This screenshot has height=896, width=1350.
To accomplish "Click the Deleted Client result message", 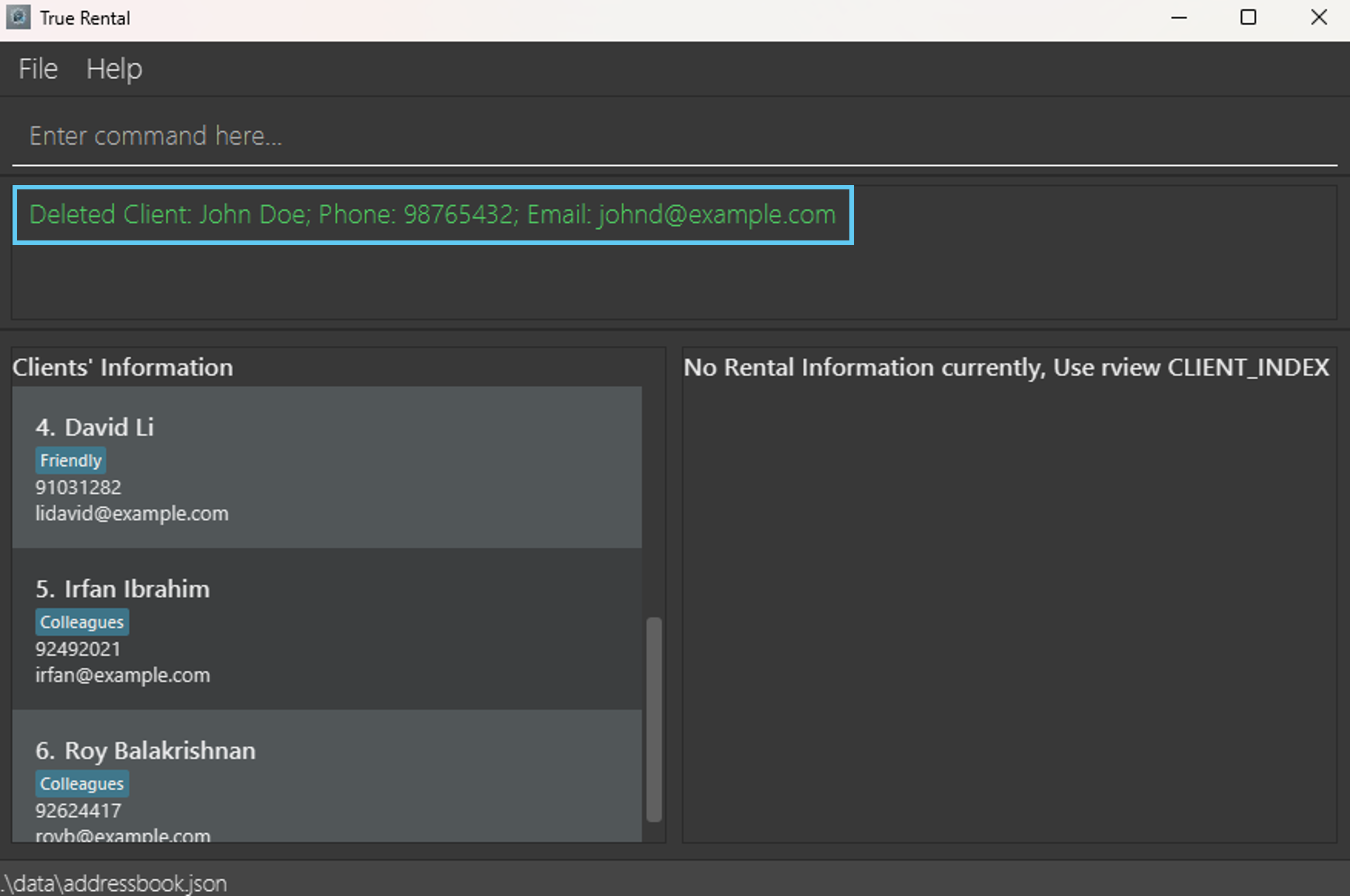I will coord(432,215).
